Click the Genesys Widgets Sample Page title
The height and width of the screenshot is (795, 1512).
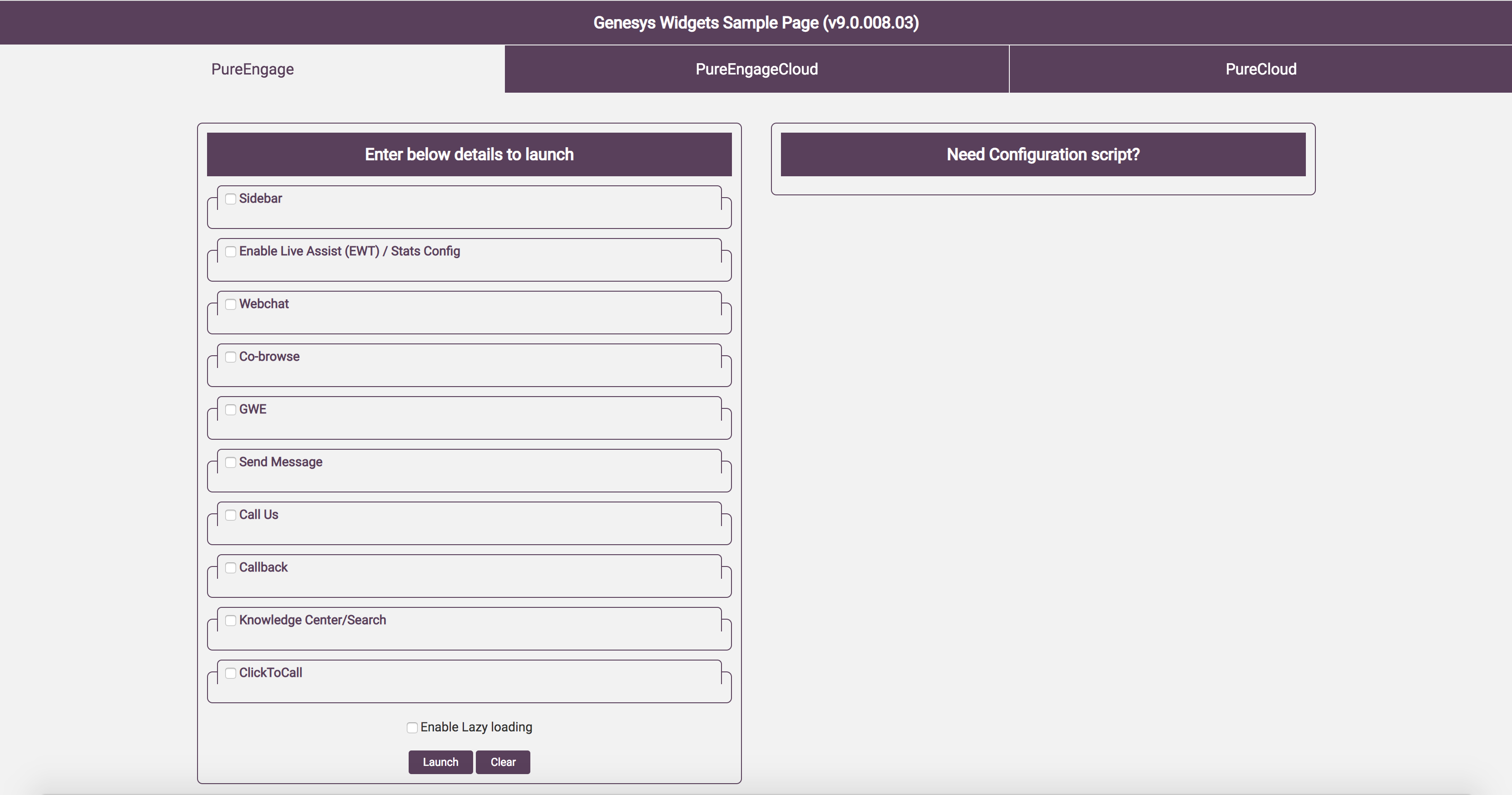(756, 23)
